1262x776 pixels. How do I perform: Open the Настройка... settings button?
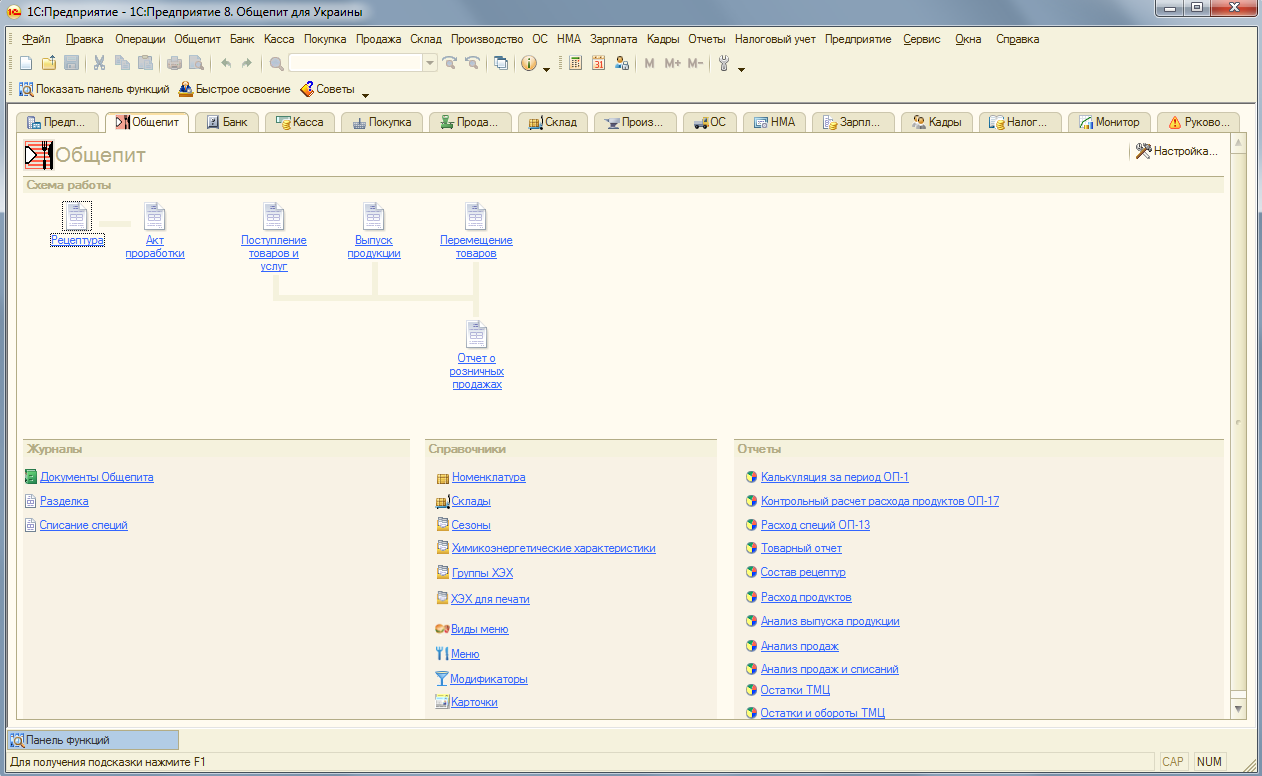pos(1177,152)
